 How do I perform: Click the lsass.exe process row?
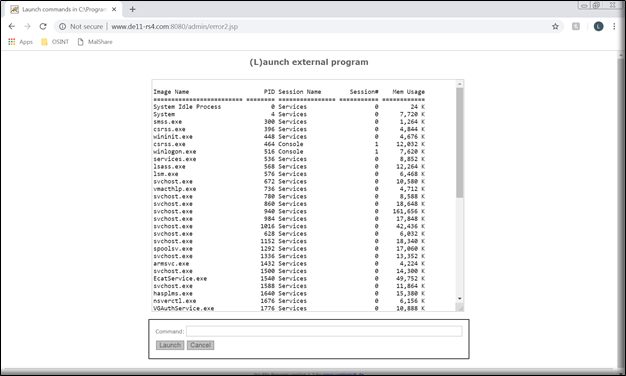click(x=289, y=166)
